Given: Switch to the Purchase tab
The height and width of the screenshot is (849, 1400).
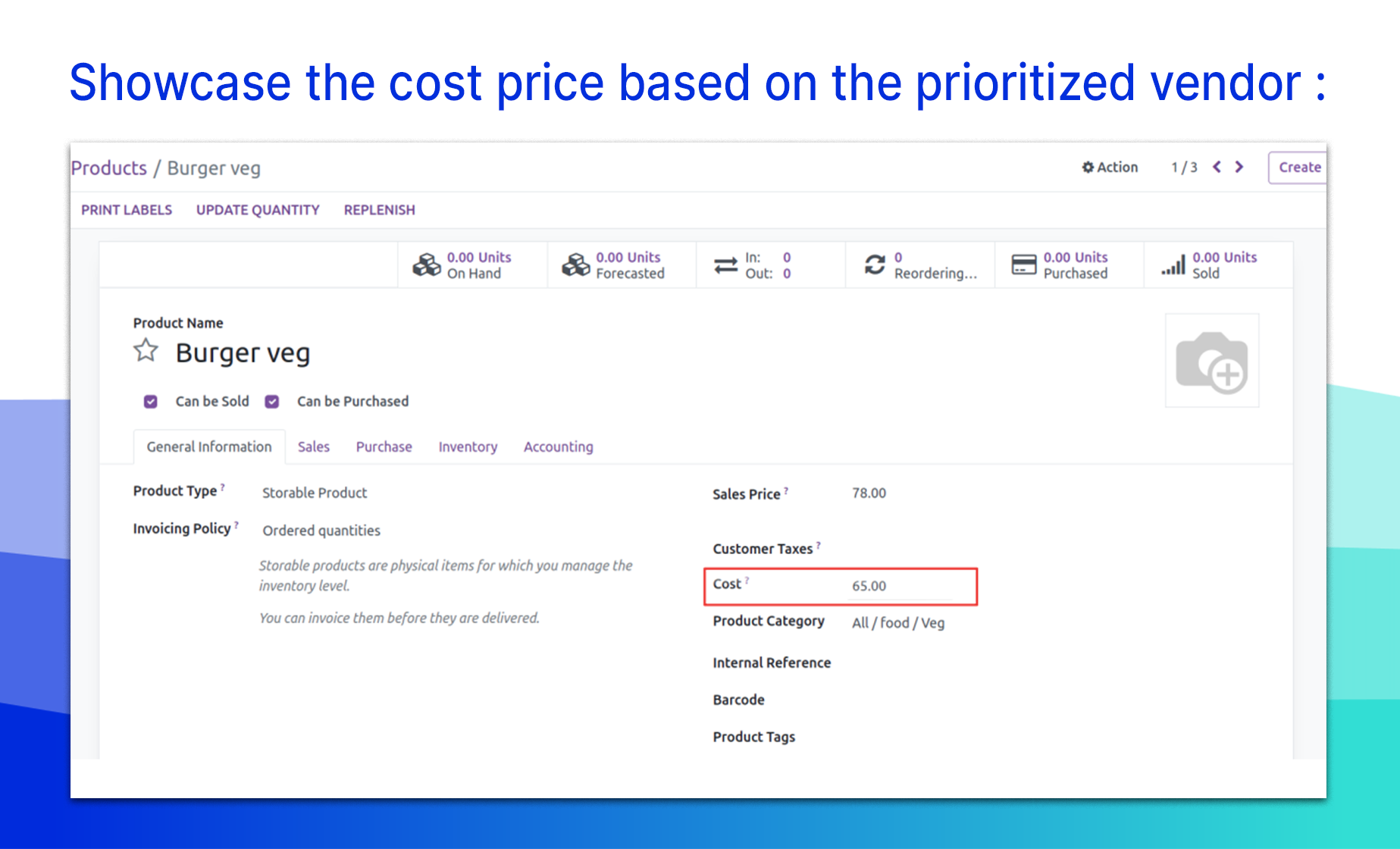Looking at the screenshot, I should point(384,447).
